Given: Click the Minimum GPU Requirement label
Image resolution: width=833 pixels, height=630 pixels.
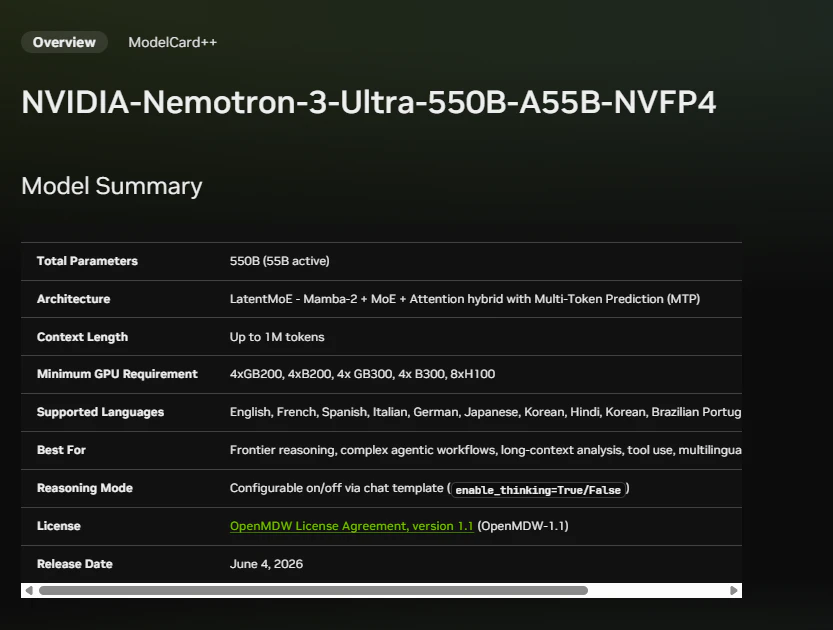Looking at the screenshot, I should (117, 374).
